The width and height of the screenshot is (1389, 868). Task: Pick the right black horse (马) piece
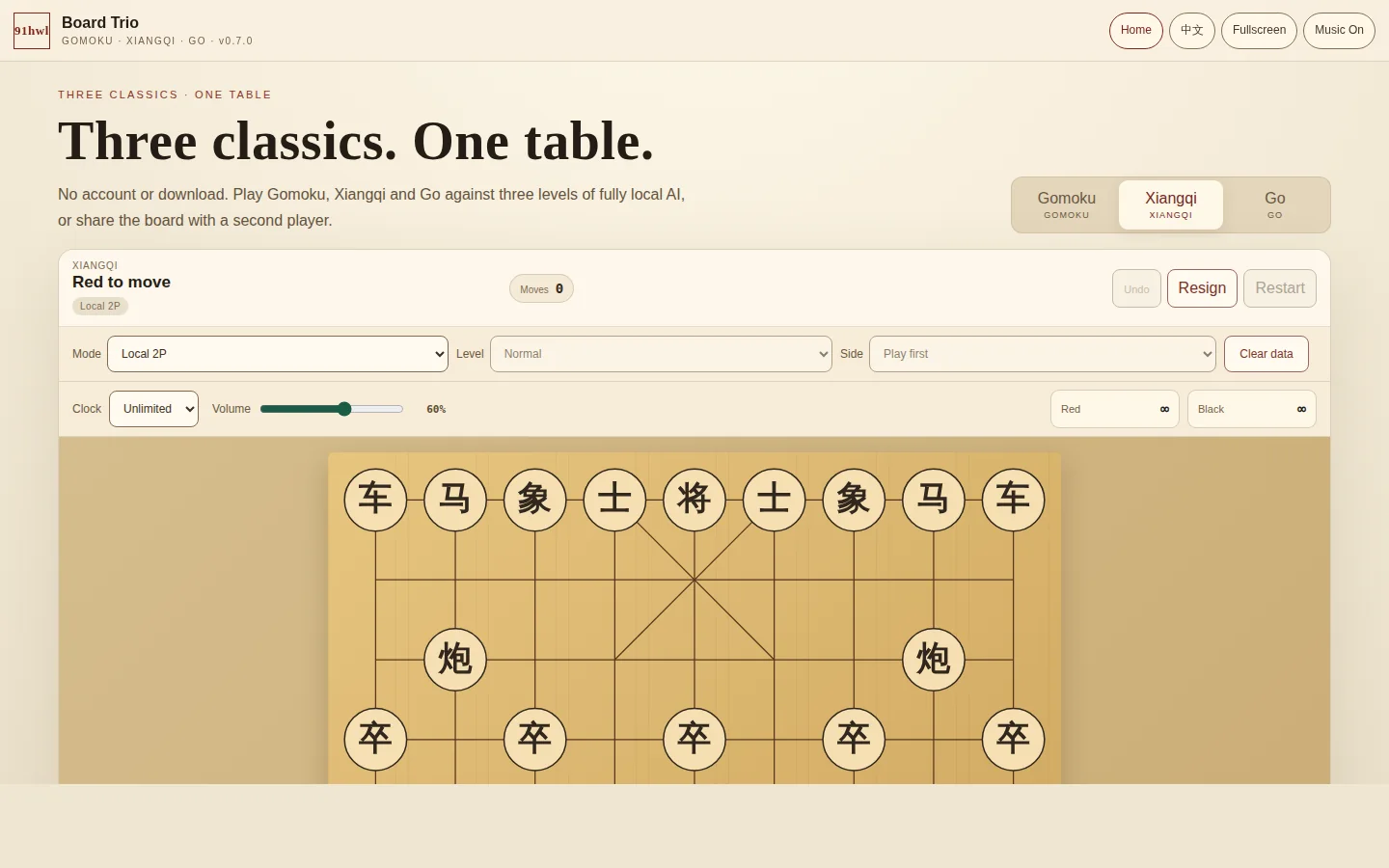pos(934,500)
